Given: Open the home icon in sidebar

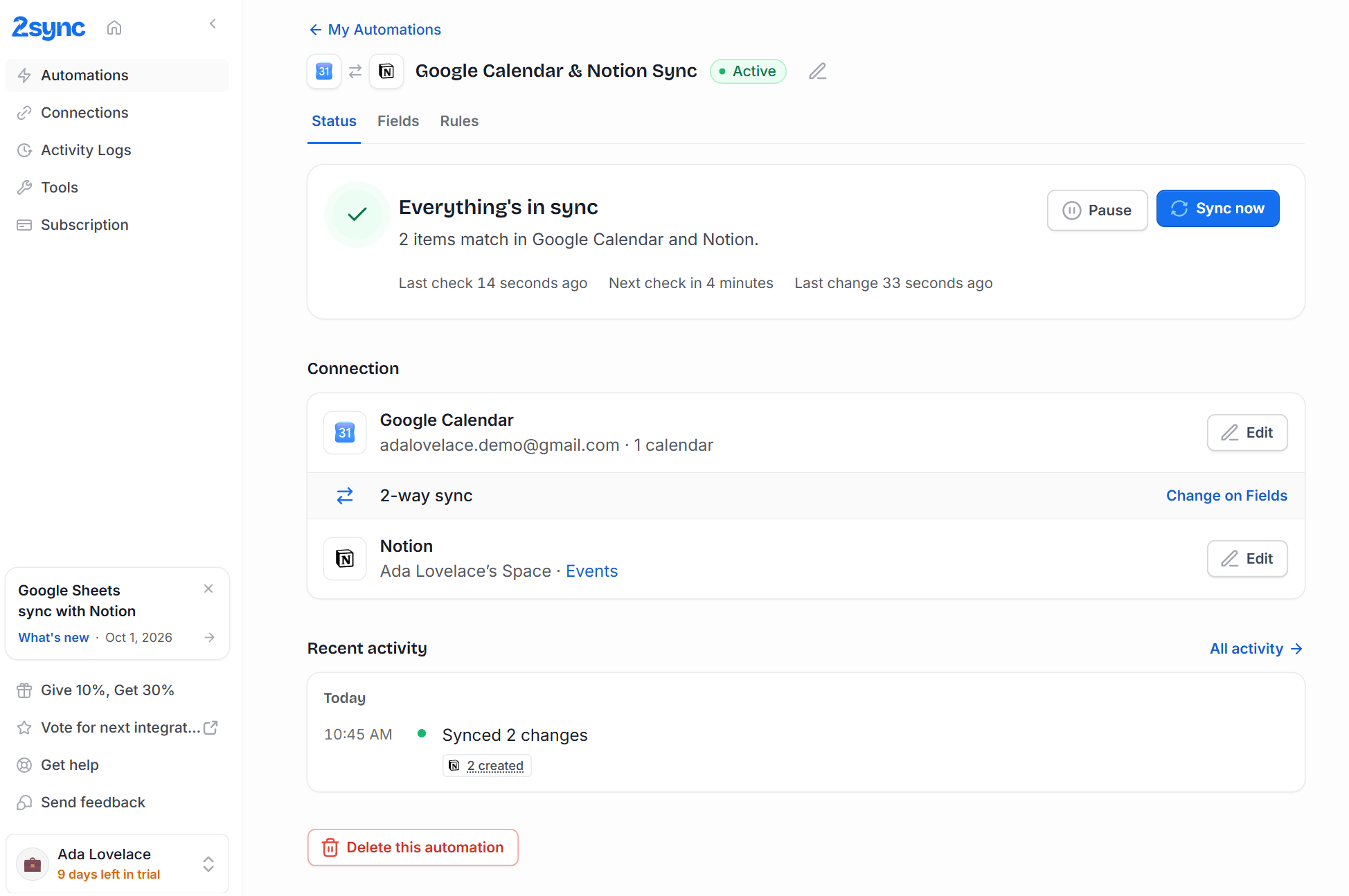Looking at the screenshot, I should pos(114,28).
